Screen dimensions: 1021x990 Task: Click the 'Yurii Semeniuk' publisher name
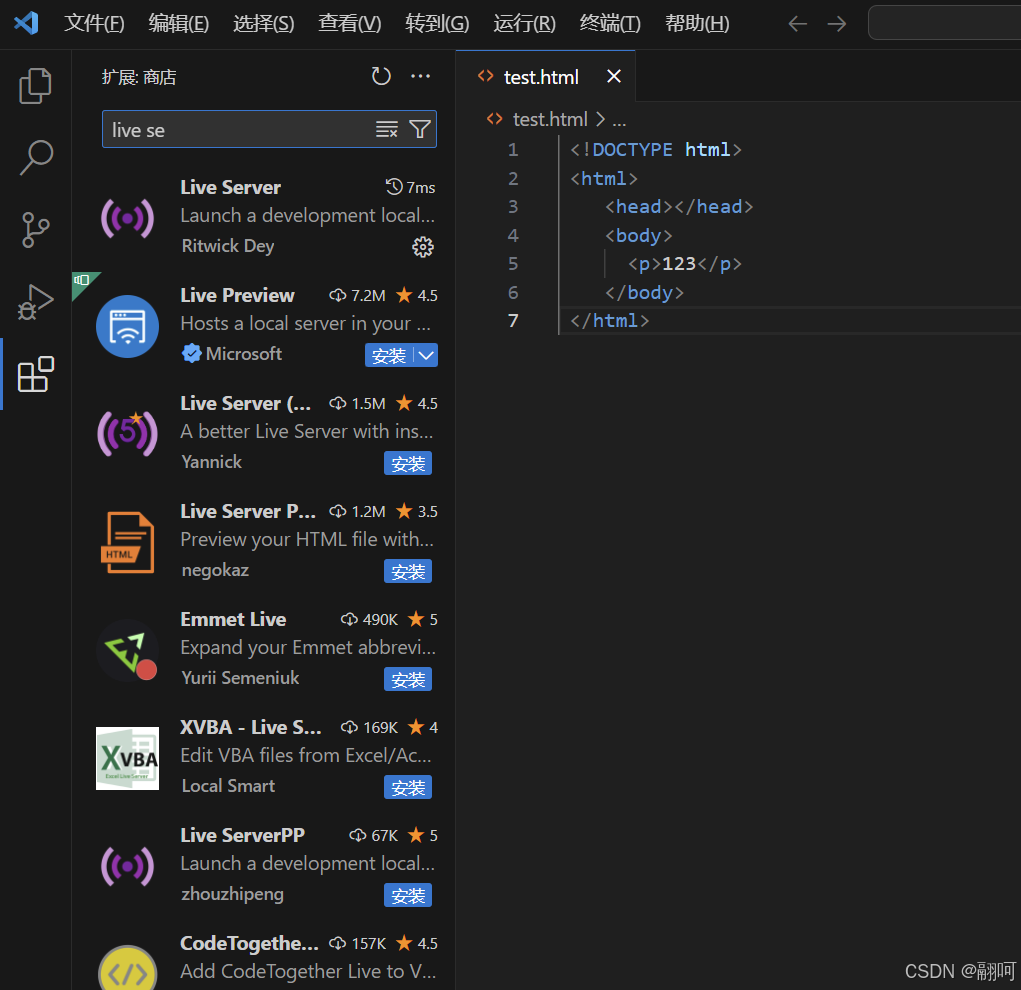click(x=240, y=678)
